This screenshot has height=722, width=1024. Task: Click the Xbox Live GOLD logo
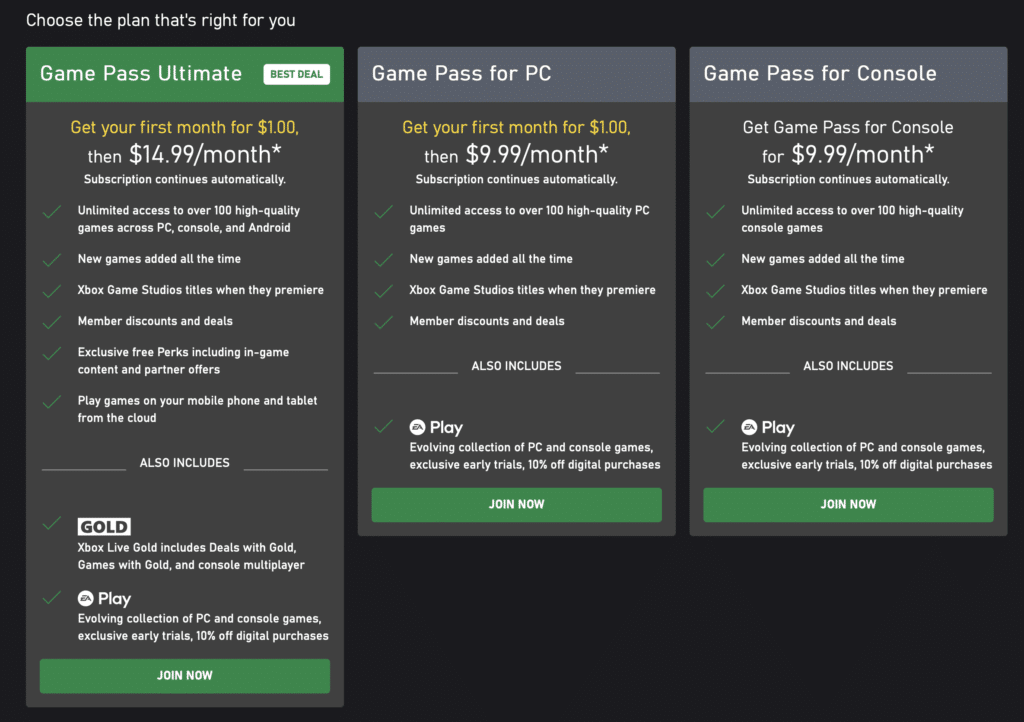tap(104, 526)
